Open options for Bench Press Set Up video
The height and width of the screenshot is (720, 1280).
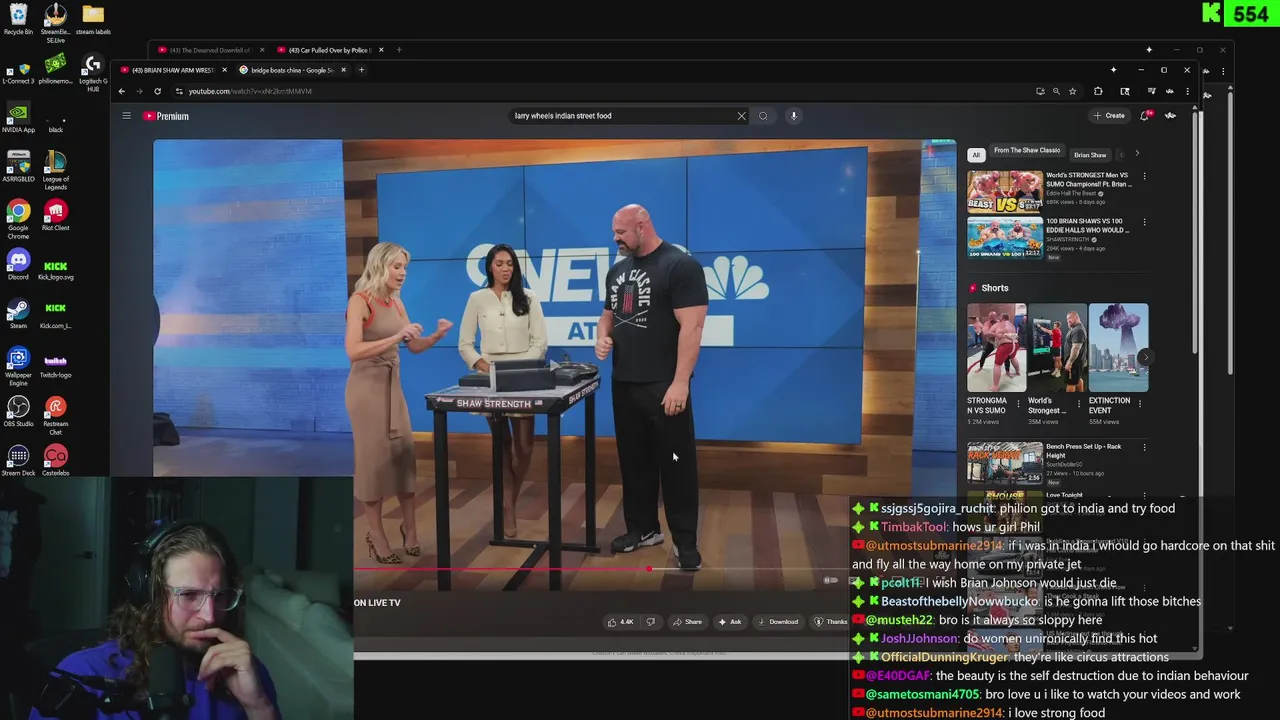(1144, 447)
